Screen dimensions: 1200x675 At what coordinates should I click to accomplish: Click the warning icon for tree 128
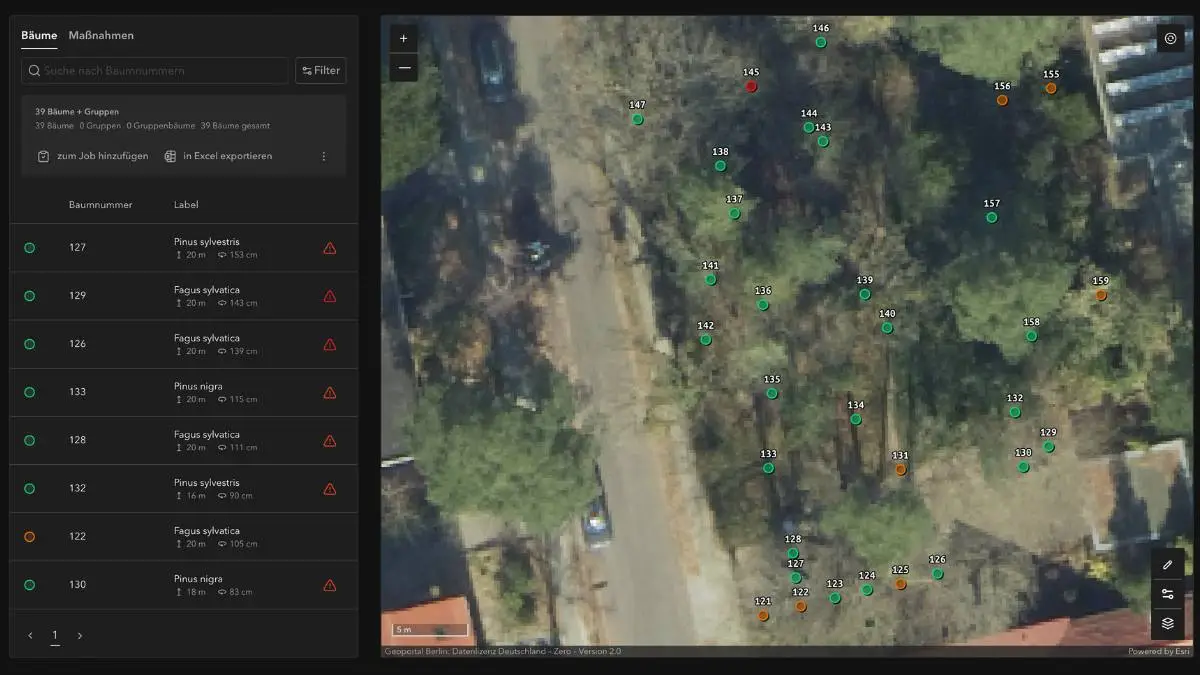(x=330, y=441)
